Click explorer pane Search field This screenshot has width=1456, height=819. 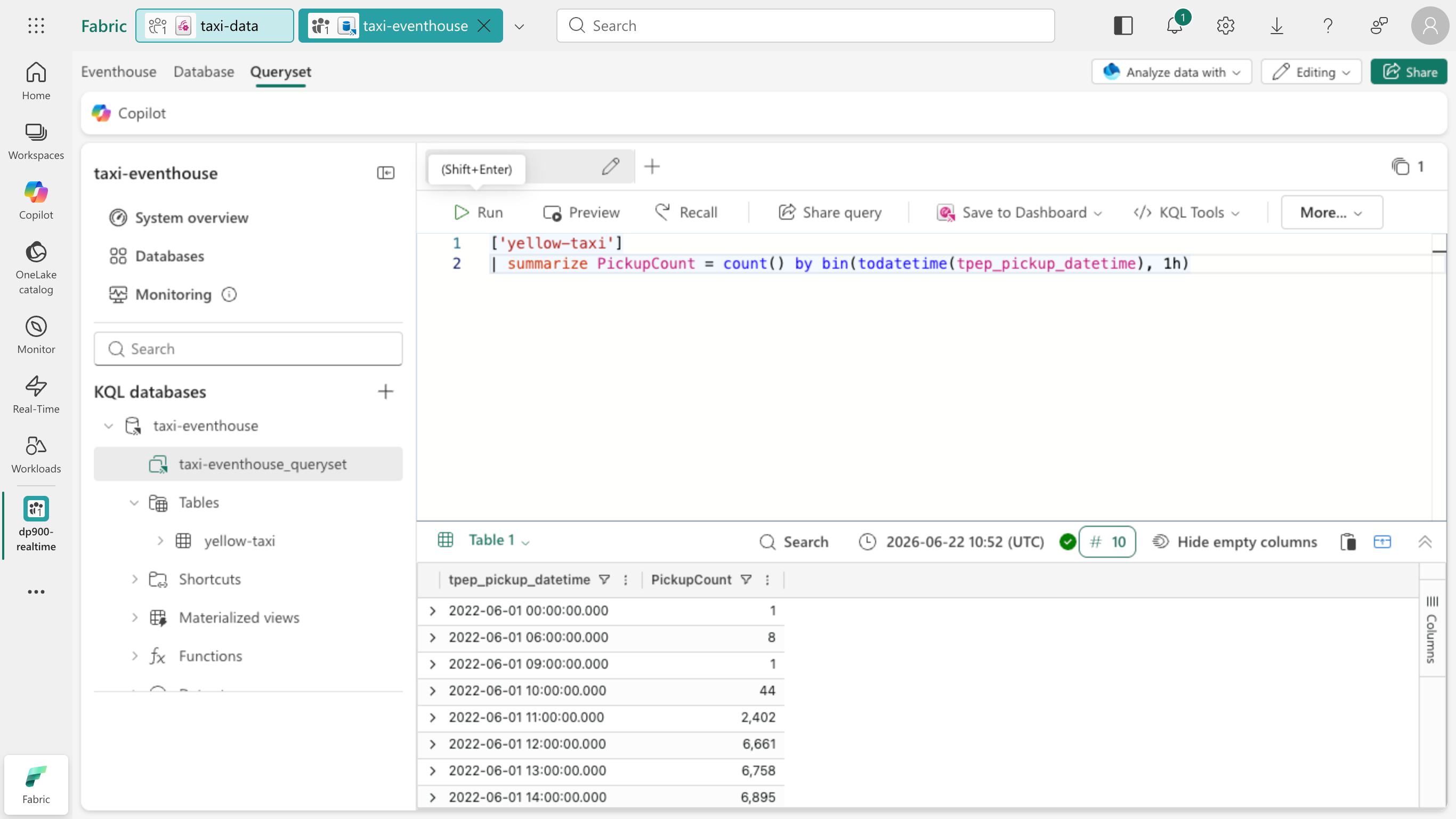click(248, 349)
